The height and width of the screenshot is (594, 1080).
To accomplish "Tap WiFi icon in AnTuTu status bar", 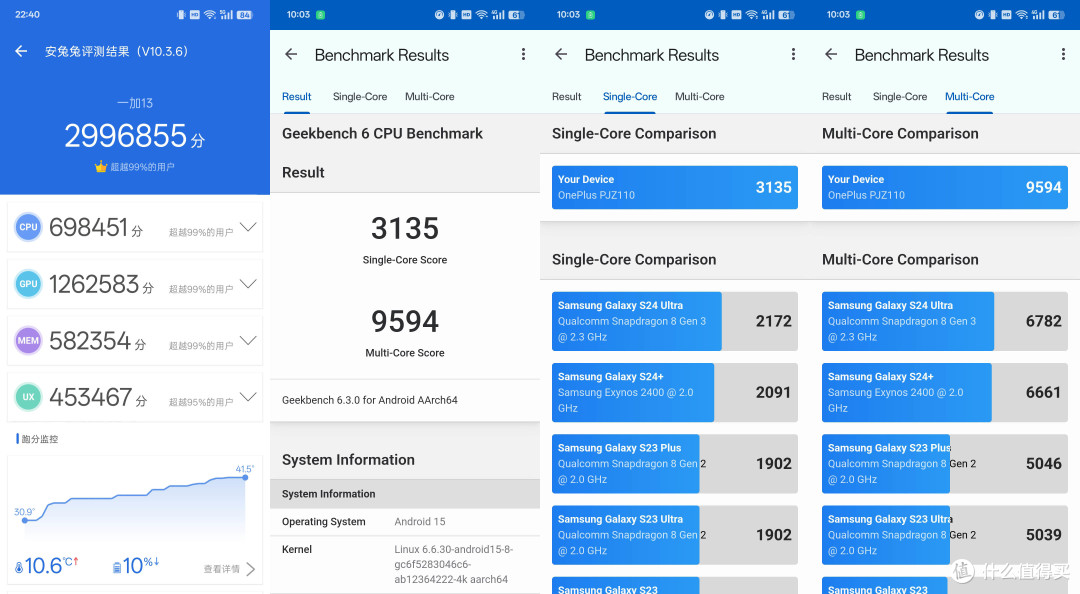I will (210, 14).
